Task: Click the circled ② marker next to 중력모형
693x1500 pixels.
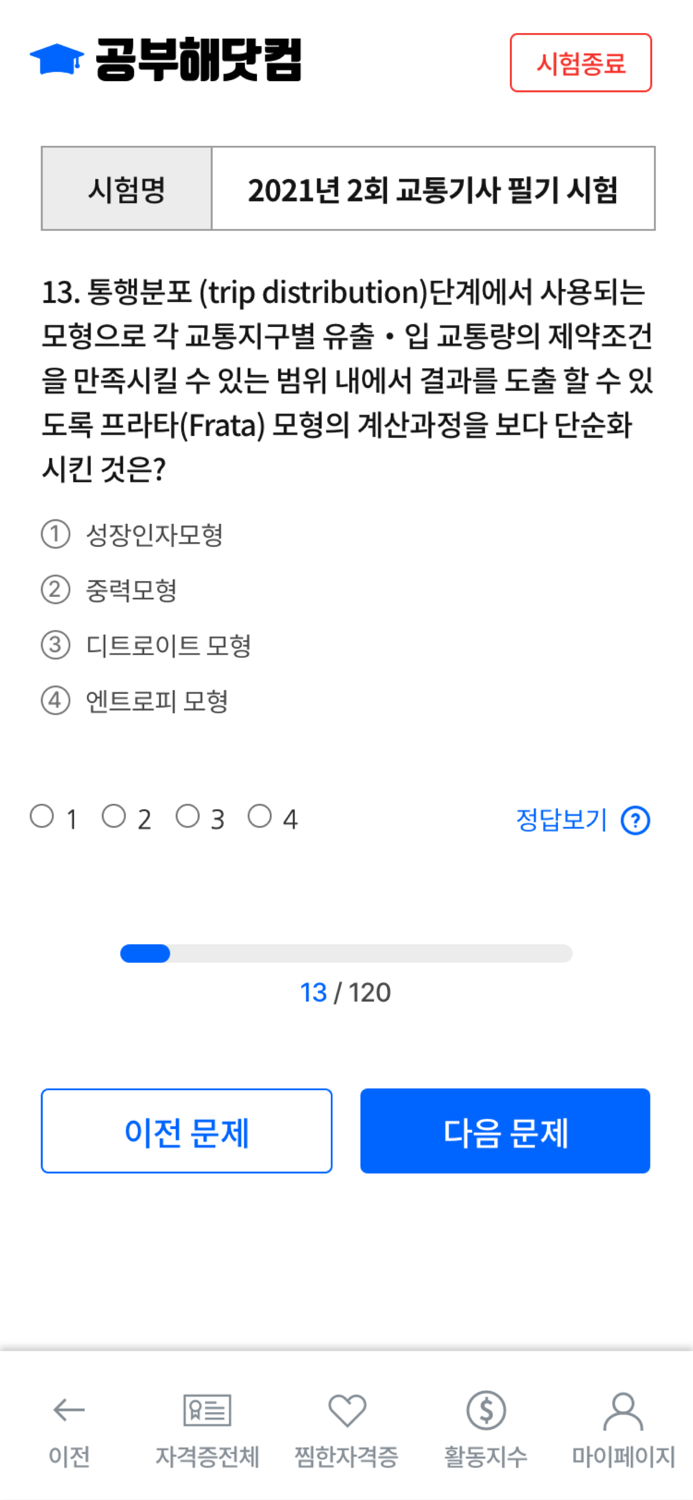Action: click(52, 589)
